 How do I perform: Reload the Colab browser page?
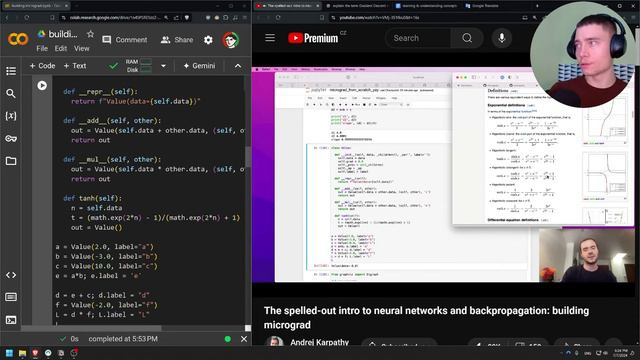27,18
